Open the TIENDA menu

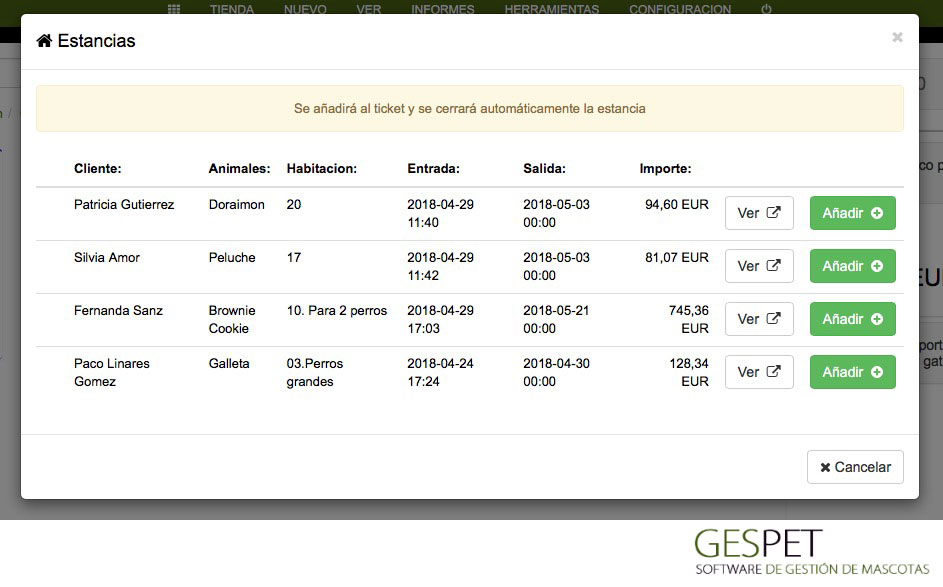[232, 8]
